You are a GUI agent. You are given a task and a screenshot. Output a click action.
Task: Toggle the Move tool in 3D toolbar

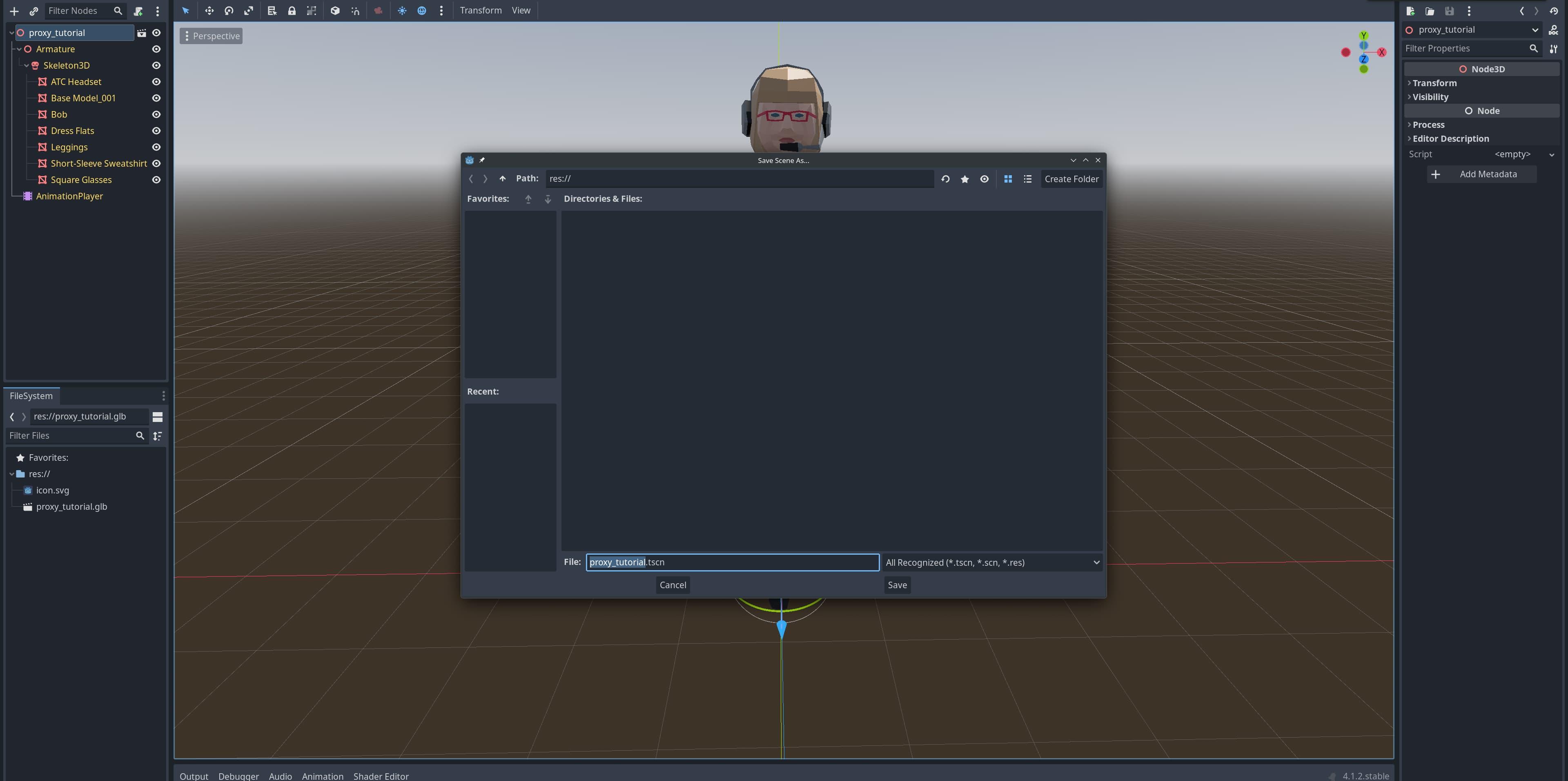[x=207, y=11]
